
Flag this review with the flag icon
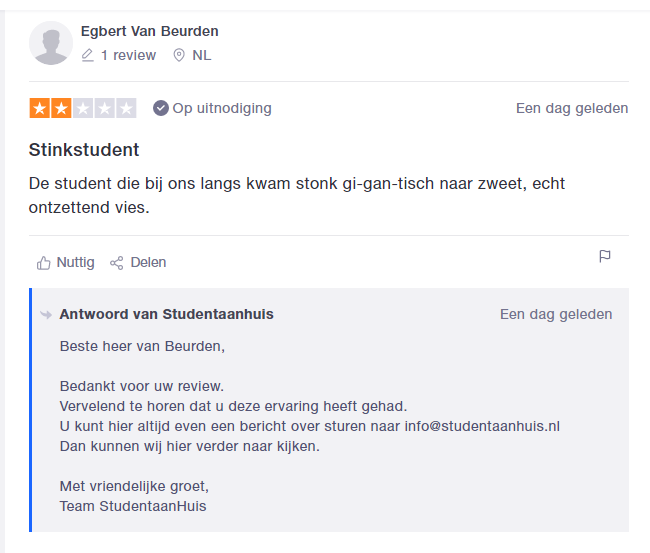605,257
